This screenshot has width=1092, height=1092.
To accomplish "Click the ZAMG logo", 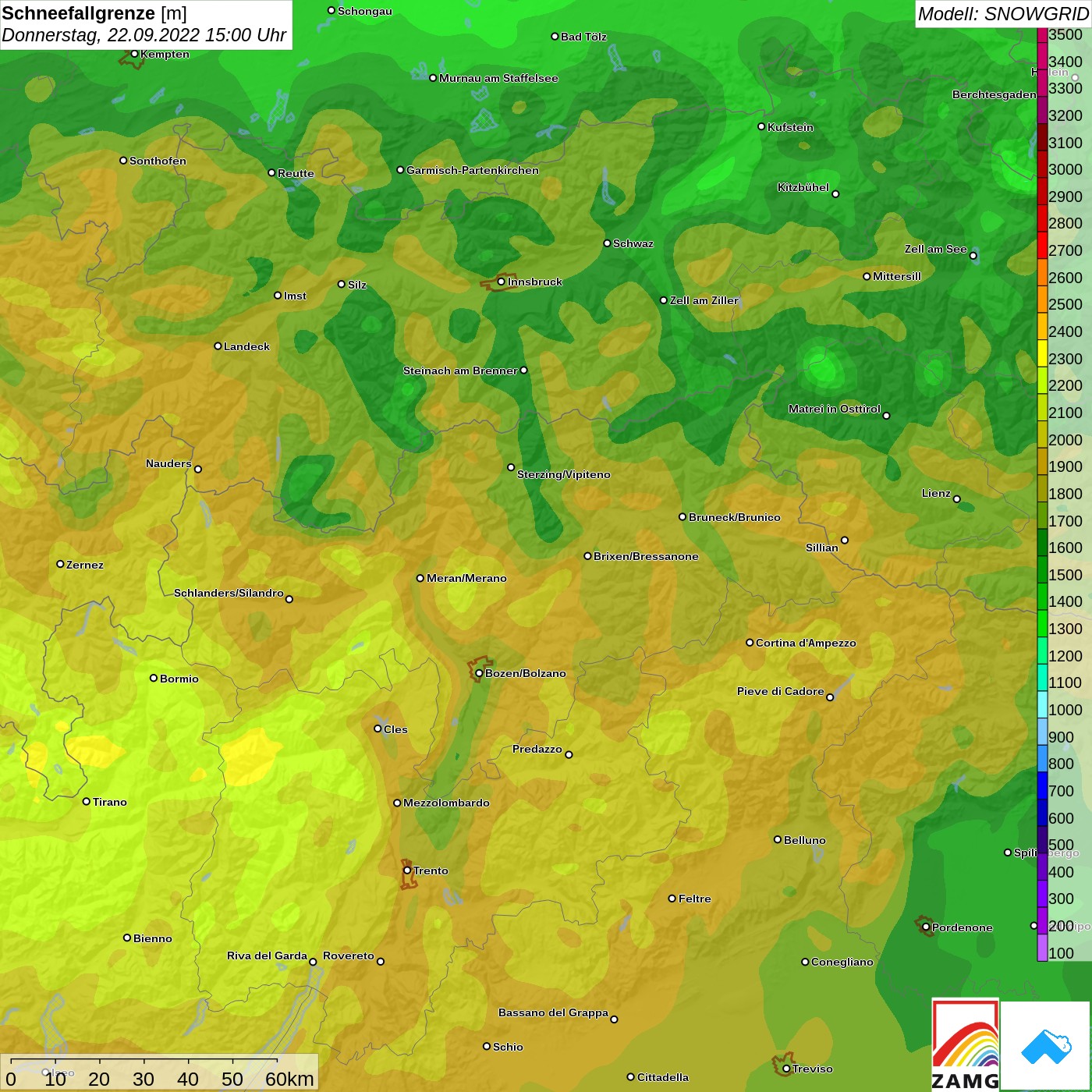I will pos(965,1045).
